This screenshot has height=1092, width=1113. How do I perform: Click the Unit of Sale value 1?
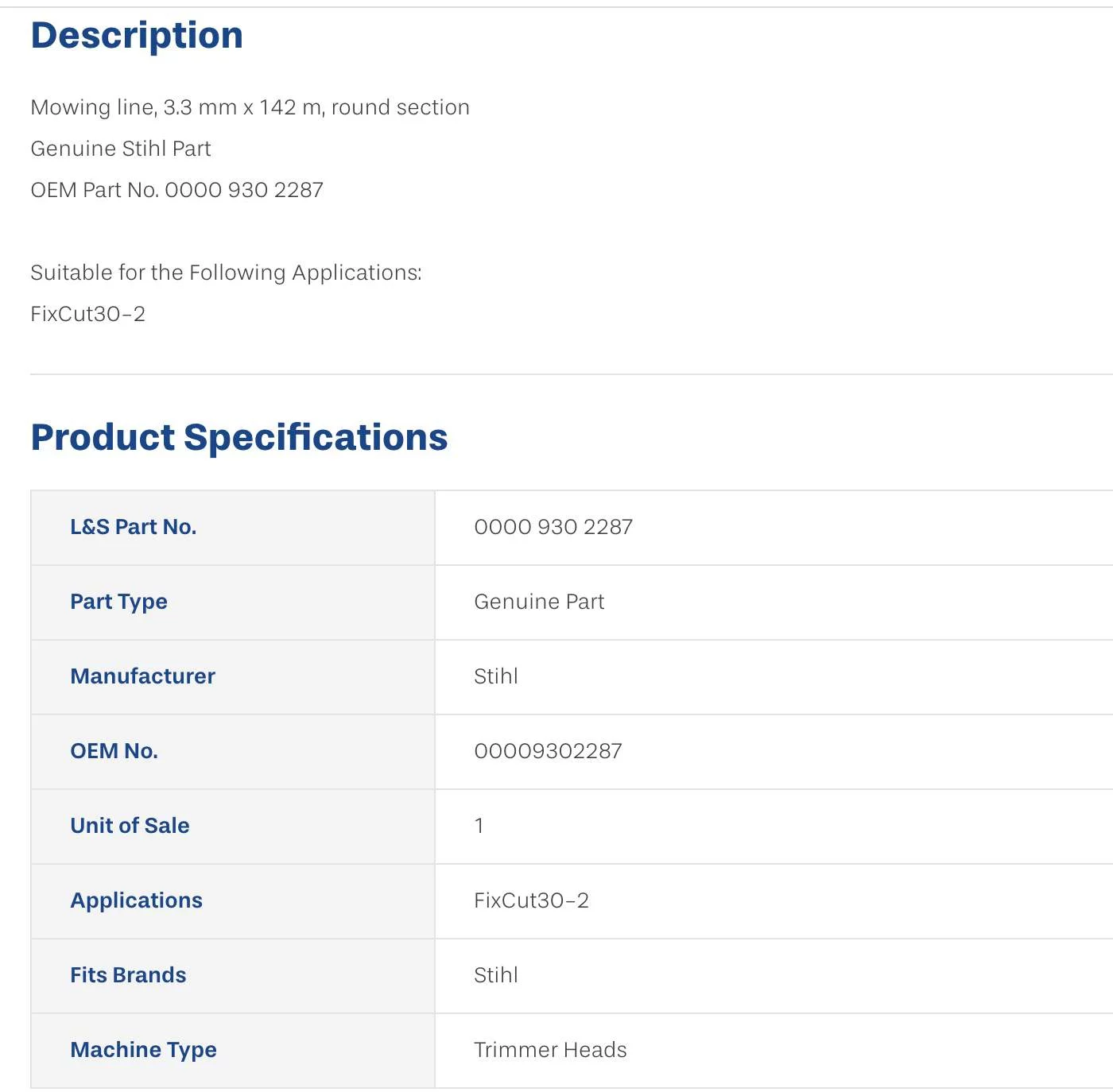479,826
